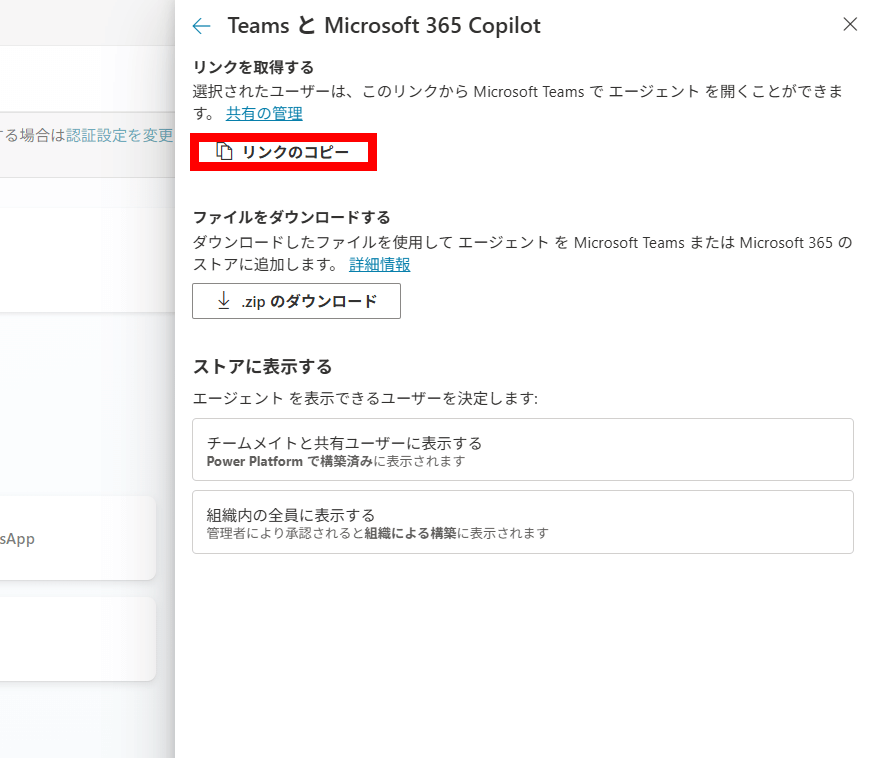Click the ファイルをダウンロードする heading

291,217
